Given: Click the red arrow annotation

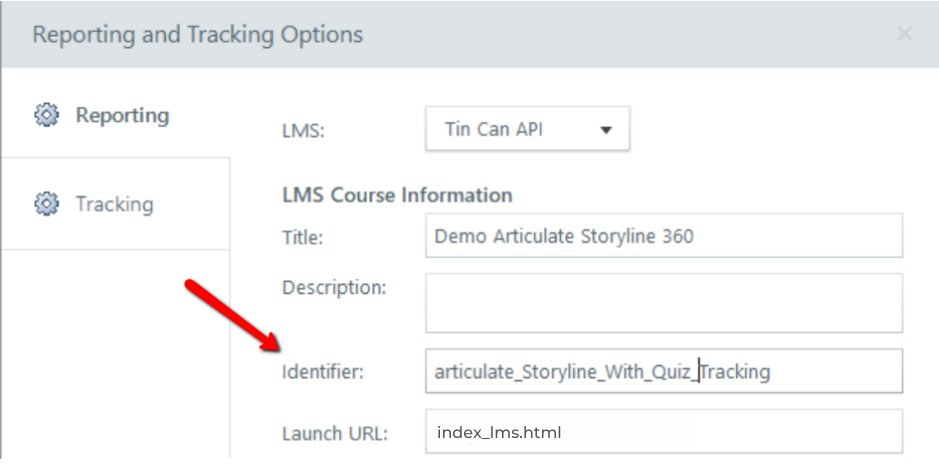Looking at the screenshot, I should click(232, 316).
